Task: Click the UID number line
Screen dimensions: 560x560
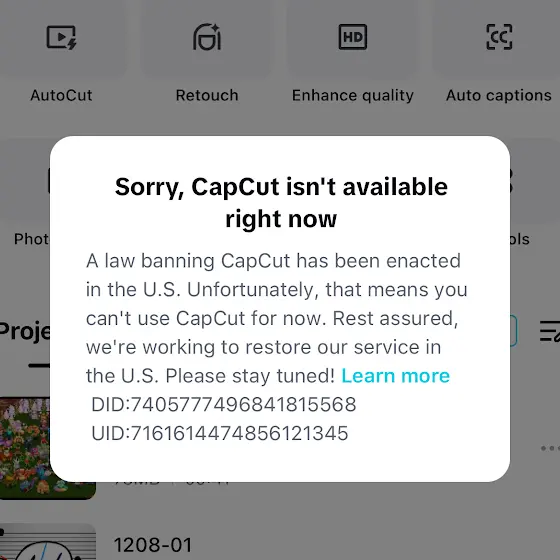Action: pos(220,433)
